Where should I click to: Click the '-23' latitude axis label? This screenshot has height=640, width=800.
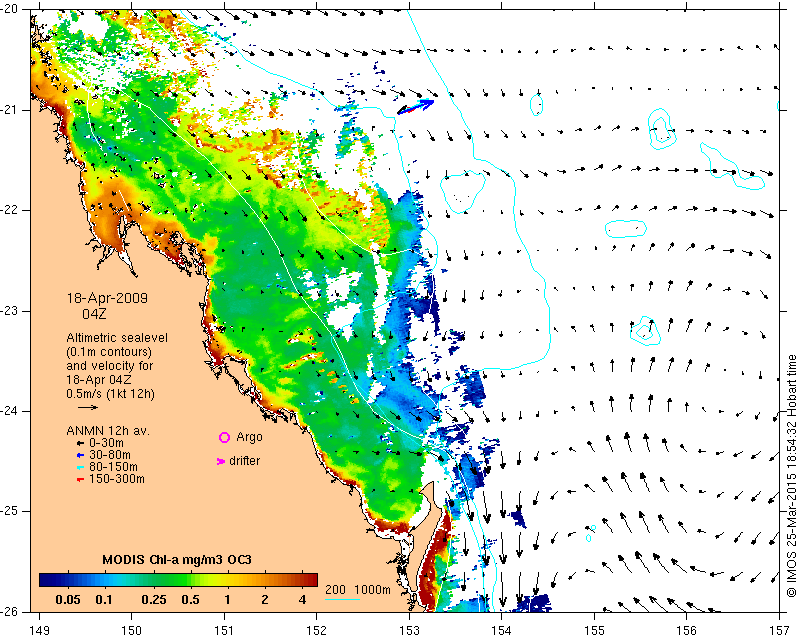(9, 311)
